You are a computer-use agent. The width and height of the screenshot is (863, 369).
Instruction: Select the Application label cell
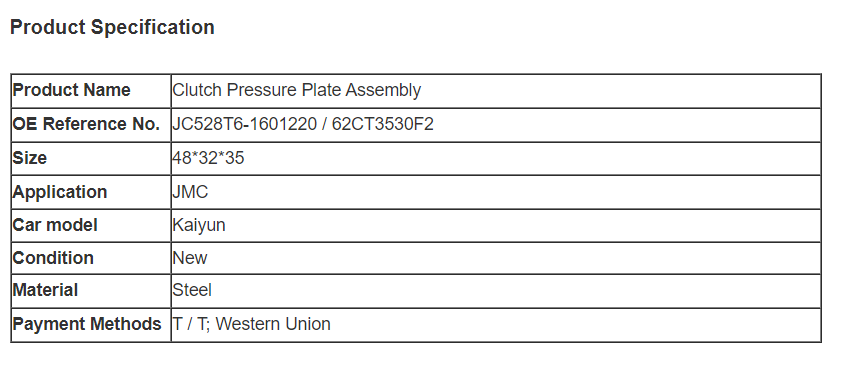click(x=91, y=192)
